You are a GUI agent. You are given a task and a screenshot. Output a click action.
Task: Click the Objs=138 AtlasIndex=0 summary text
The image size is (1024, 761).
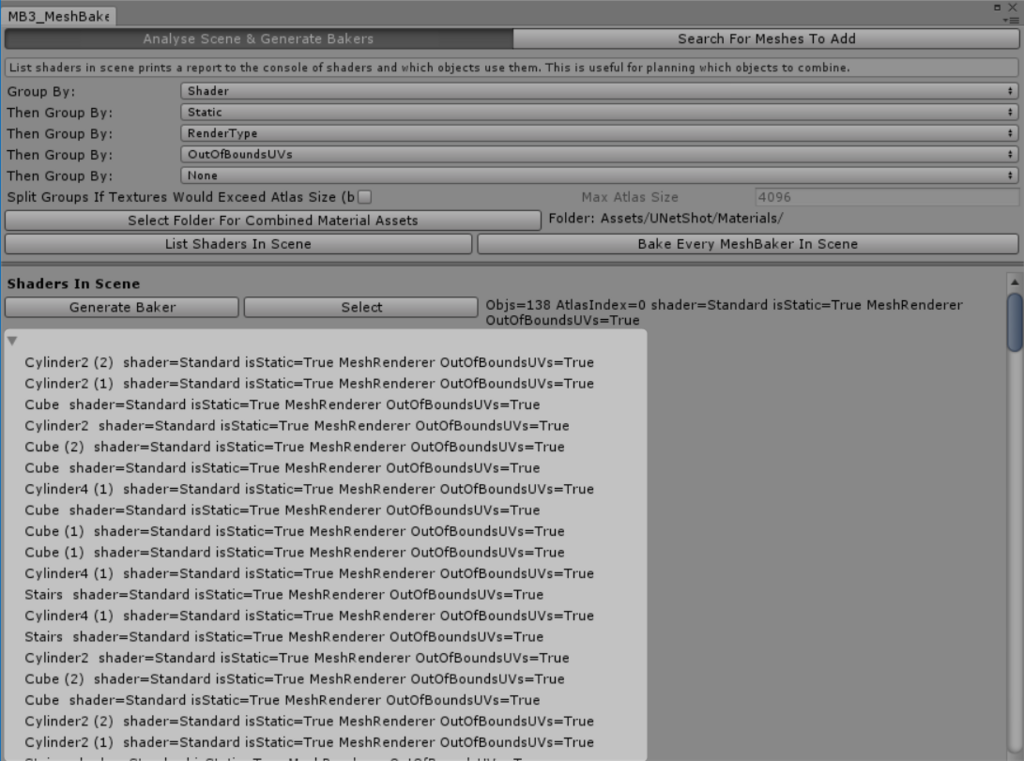(724, 312)
